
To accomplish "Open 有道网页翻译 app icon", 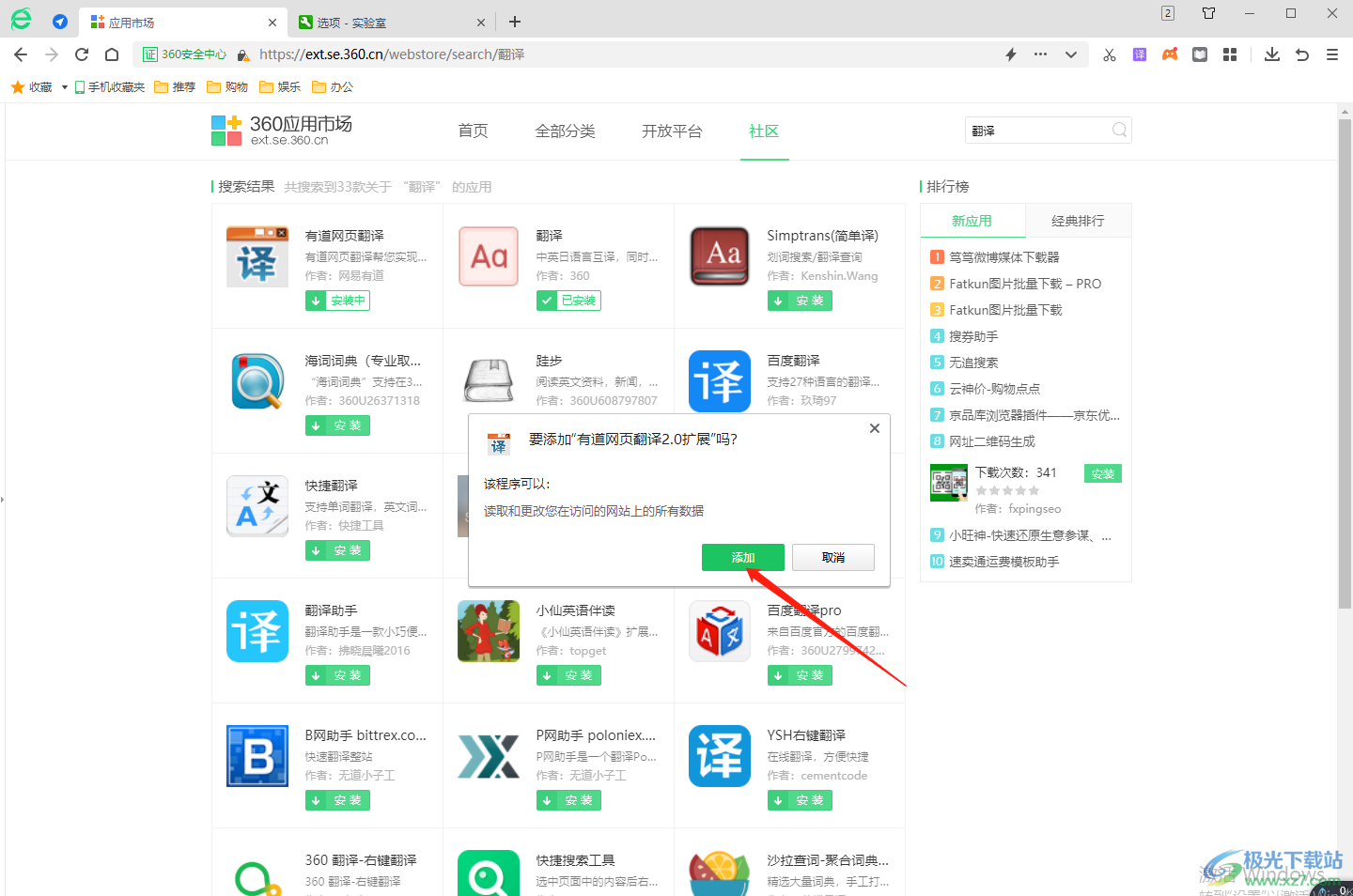I will click(x=257, y=256).
